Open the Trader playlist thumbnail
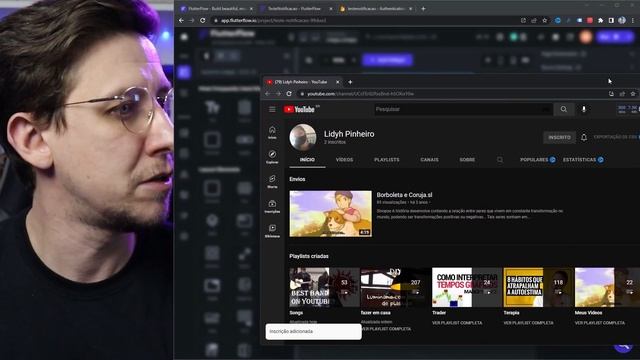This screenshot has width=640, height=360. click(x=467, y=287)
